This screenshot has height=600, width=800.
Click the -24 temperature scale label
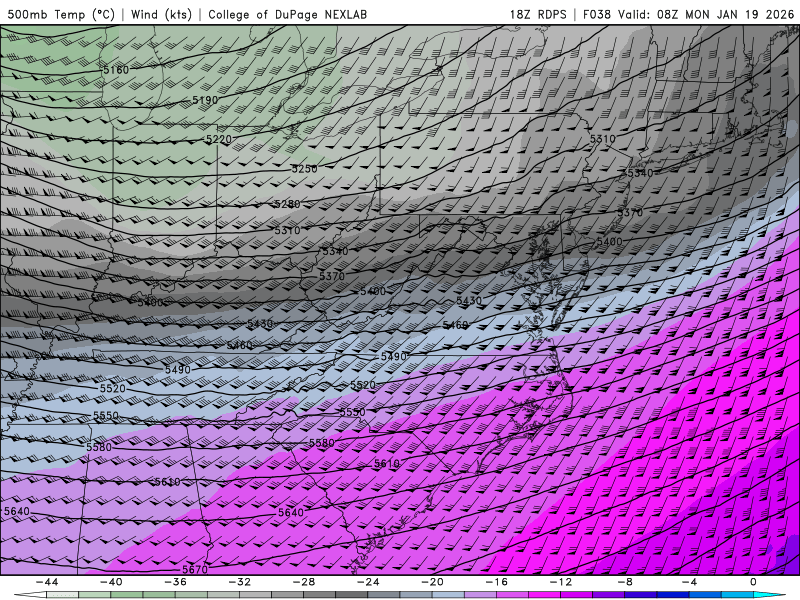[368, 582]
